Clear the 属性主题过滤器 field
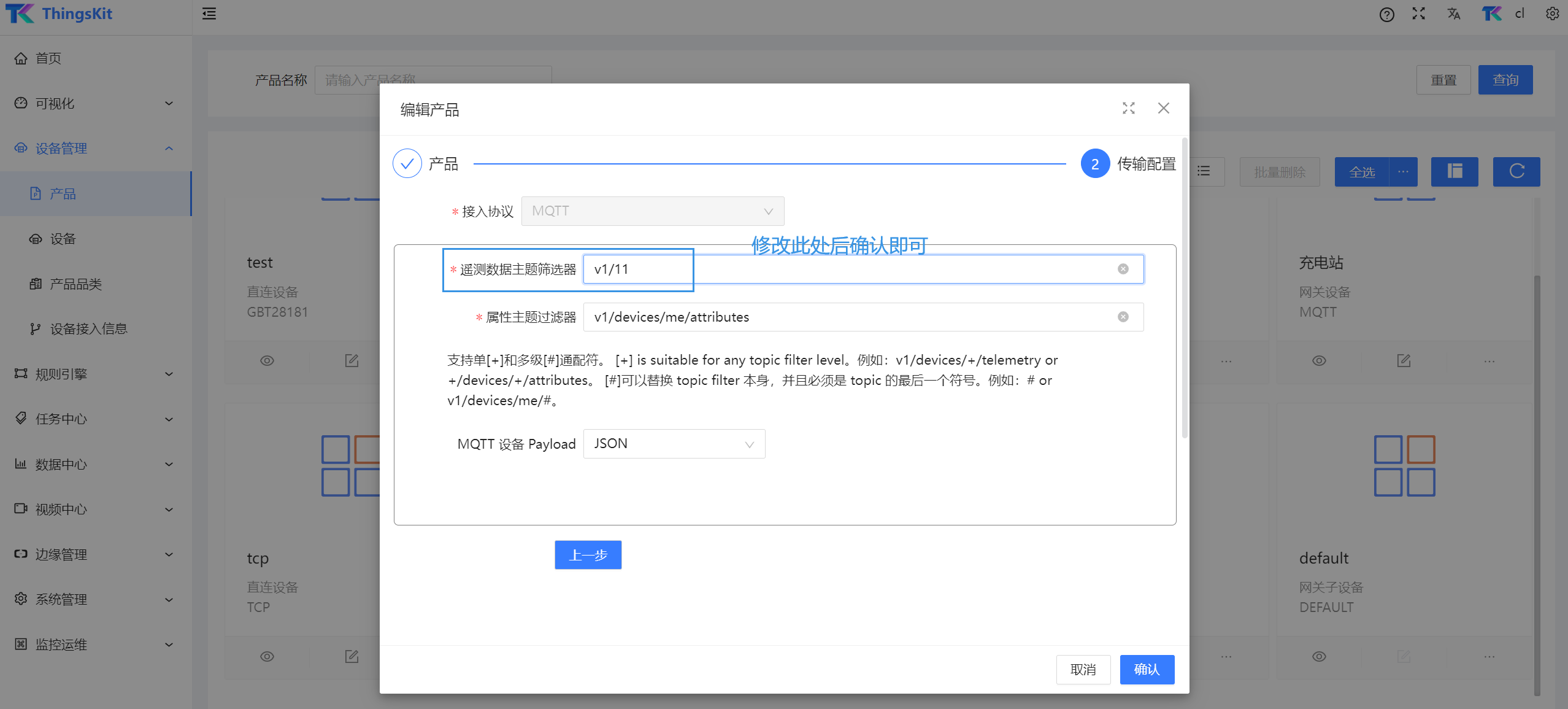 1123,317
